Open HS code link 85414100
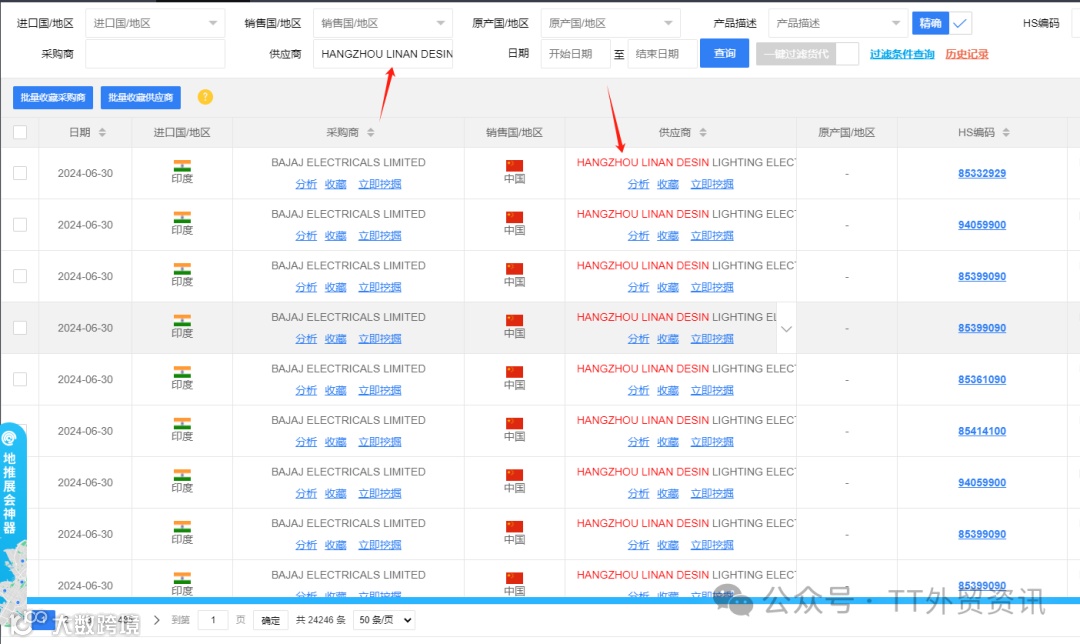Viewport: 1080px width, 644px height. tap(982, 430)
